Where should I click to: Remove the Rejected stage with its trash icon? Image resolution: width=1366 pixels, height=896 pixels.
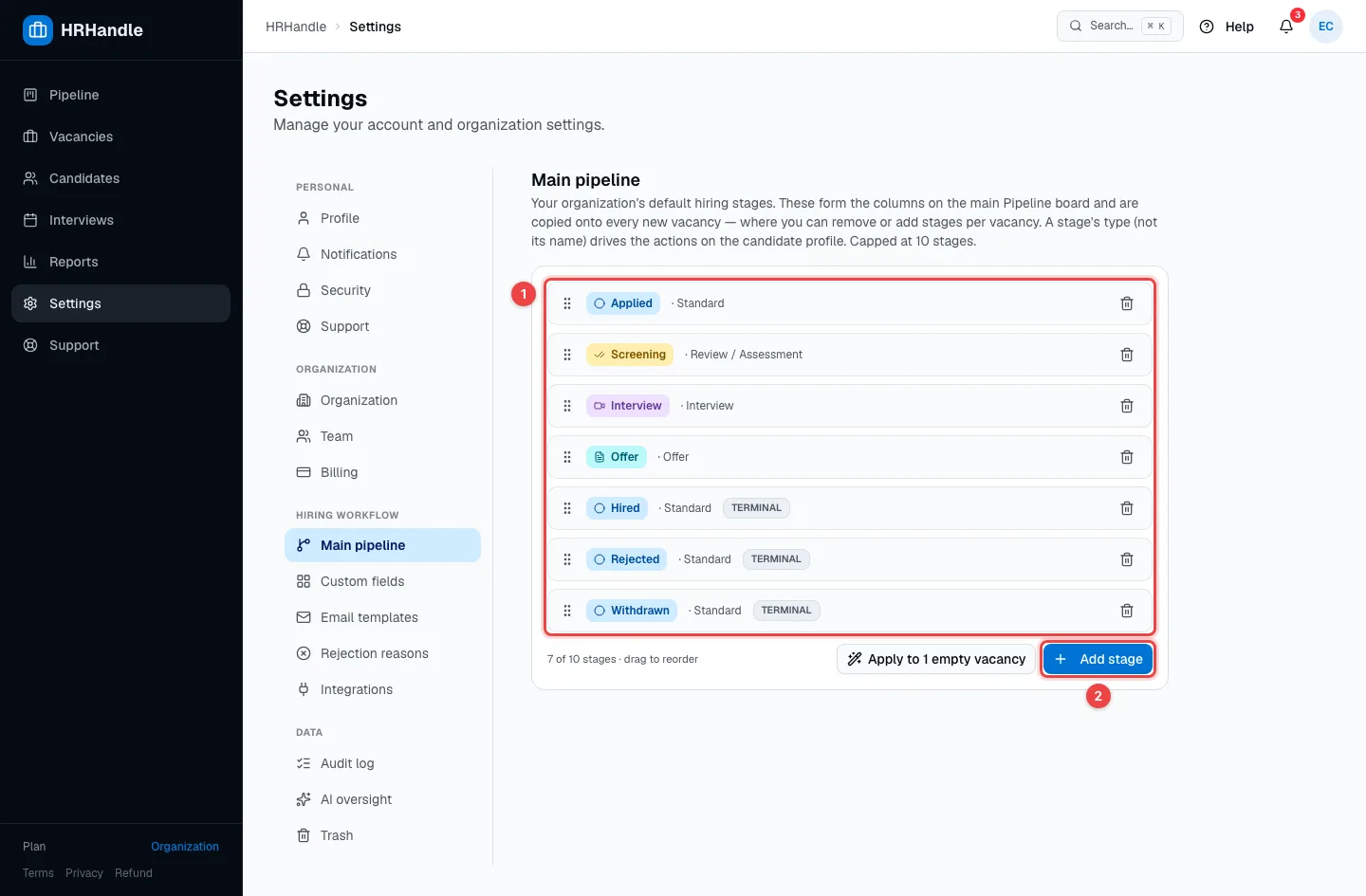[x=1127, y=559]
